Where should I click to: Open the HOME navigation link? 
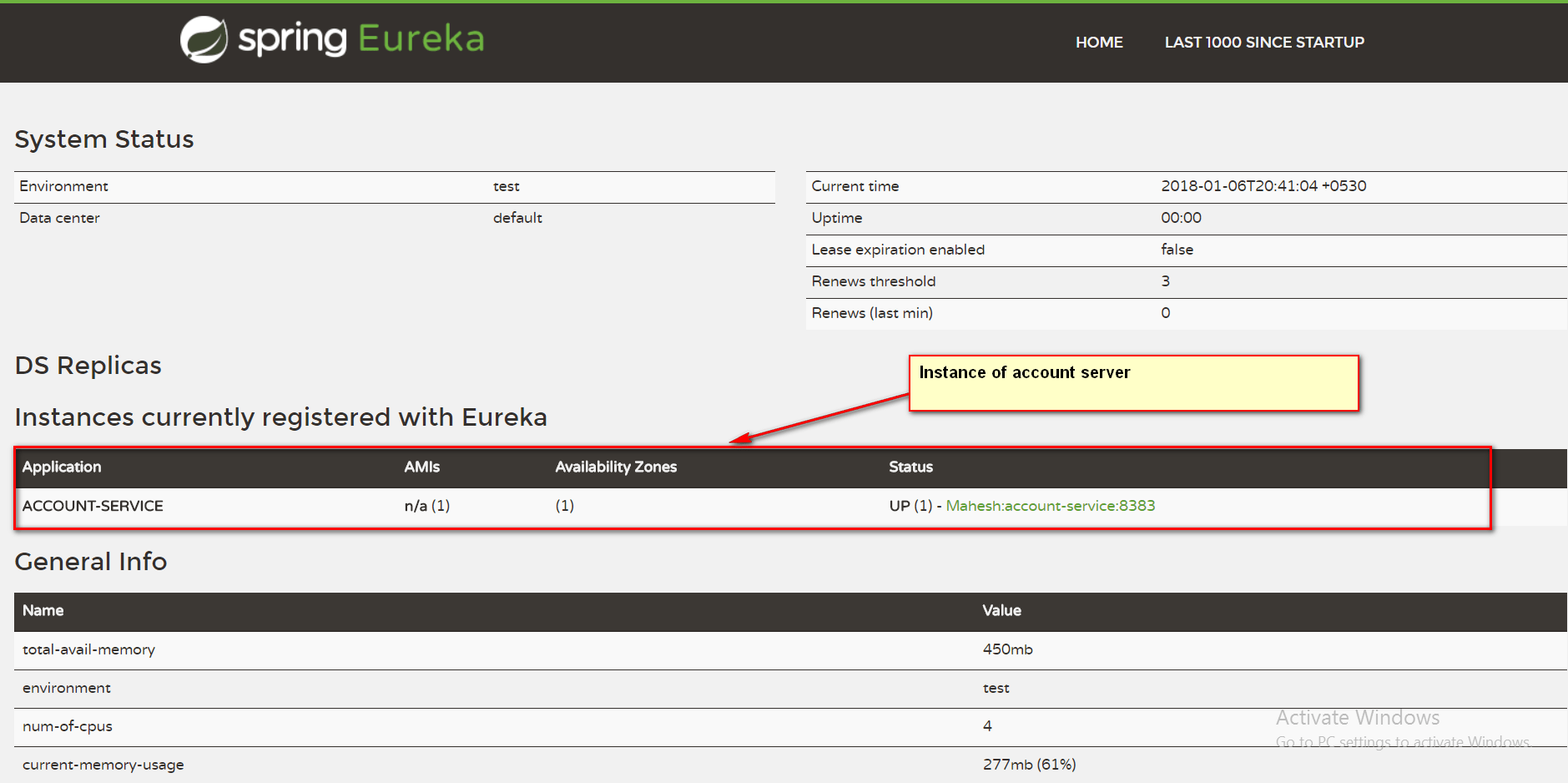[1098, 42]
